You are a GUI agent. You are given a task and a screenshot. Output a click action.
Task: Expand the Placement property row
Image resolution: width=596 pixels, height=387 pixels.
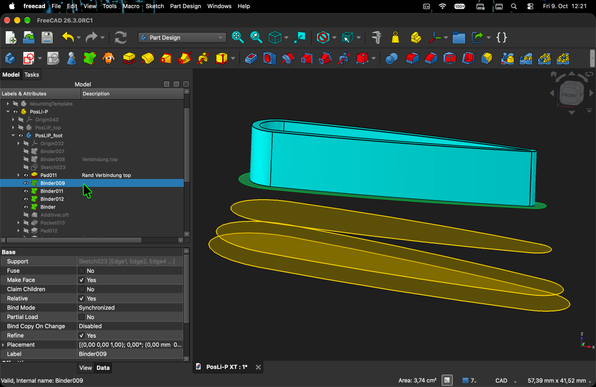pos(3,345)
